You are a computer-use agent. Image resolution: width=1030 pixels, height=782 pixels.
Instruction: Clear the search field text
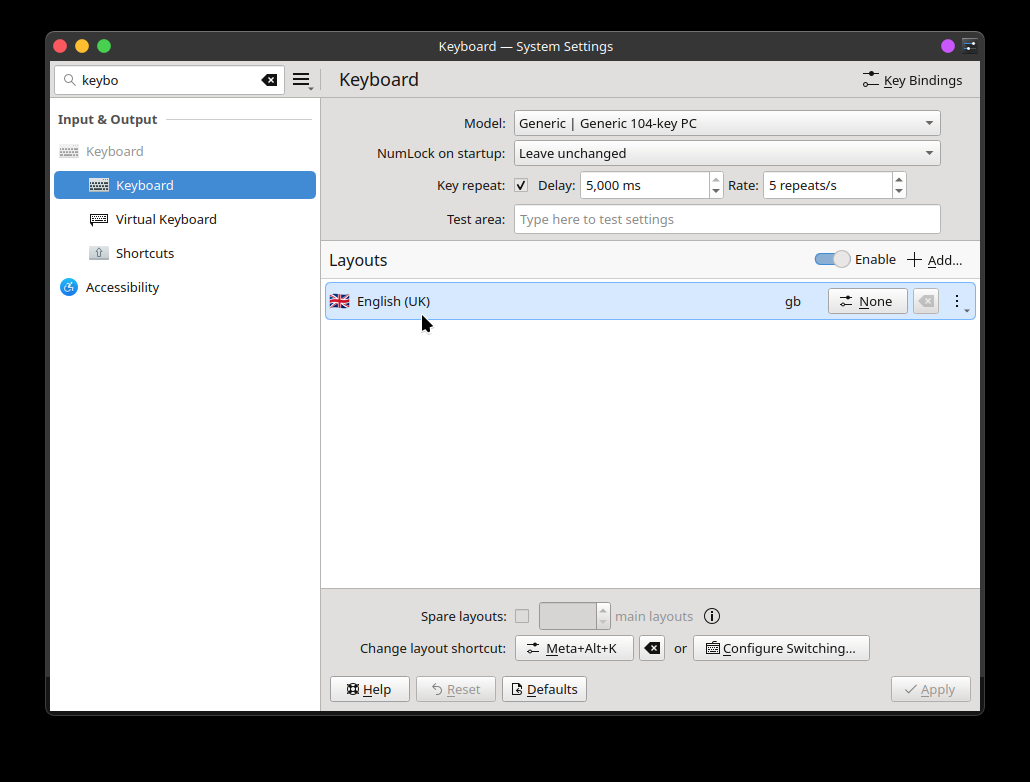tap(269, 80)
